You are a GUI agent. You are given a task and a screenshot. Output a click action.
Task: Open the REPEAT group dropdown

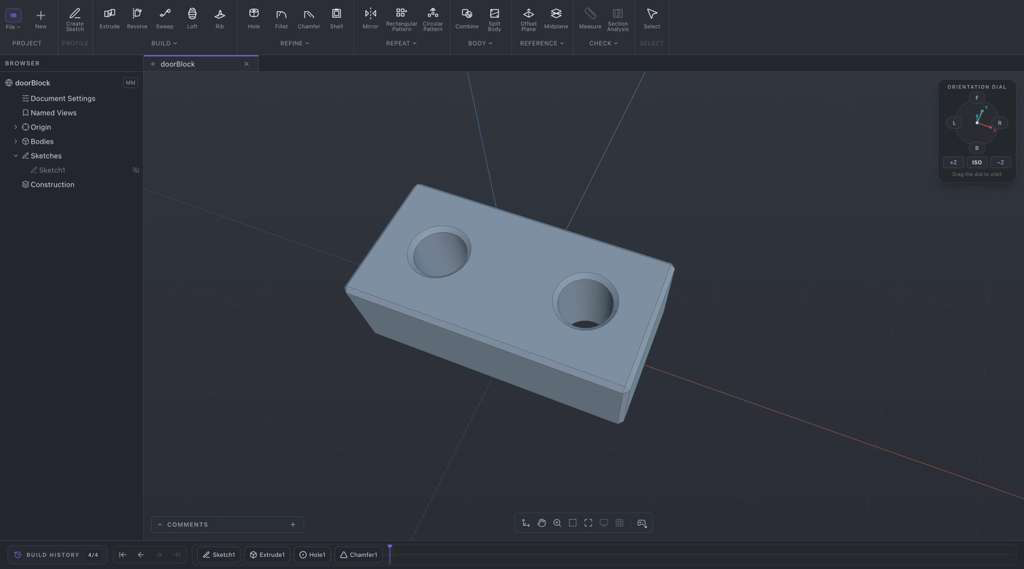tap(401, 44)
